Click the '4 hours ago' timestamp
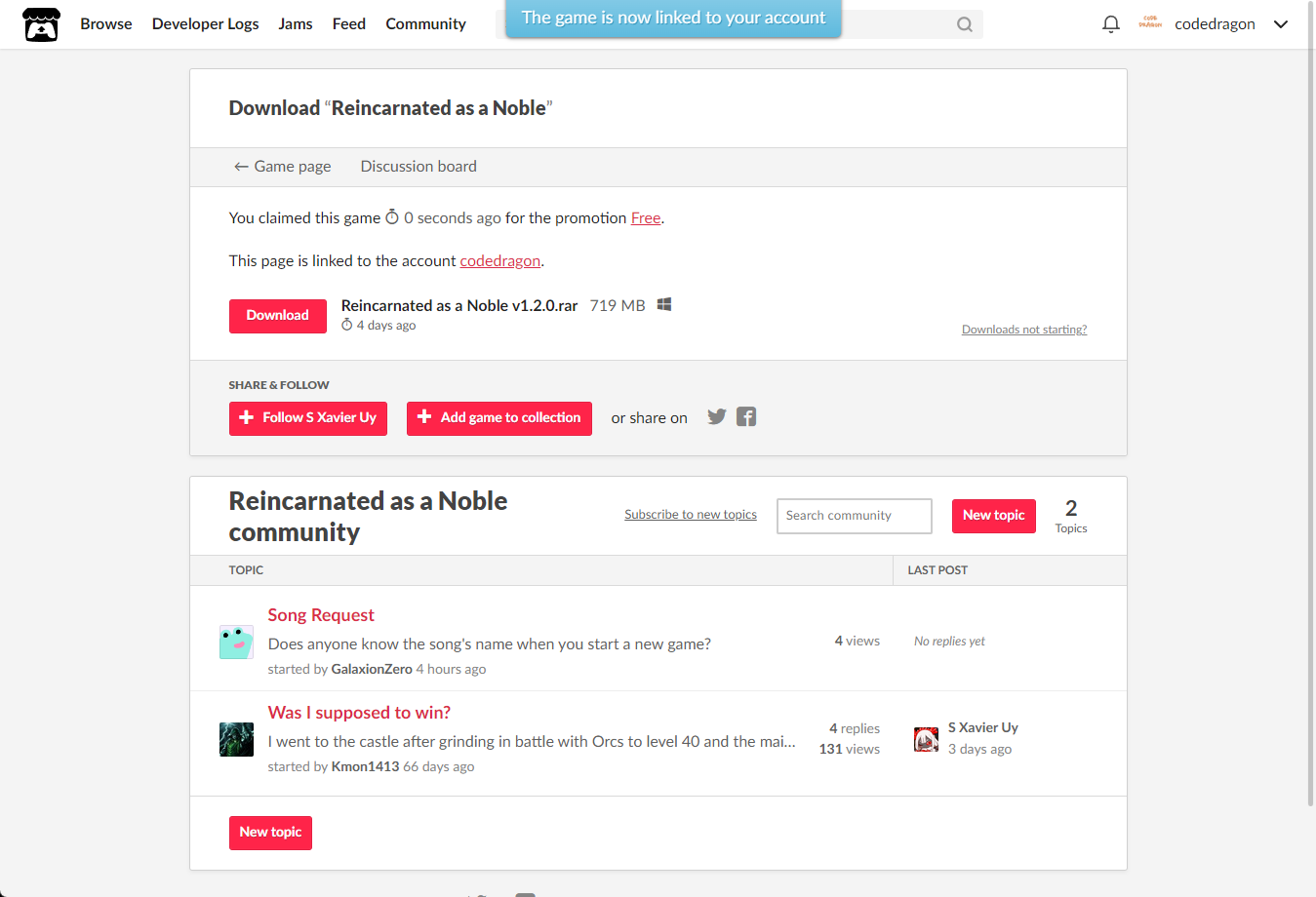Screen dimensions: 1316x897 (x=451, y=670)
